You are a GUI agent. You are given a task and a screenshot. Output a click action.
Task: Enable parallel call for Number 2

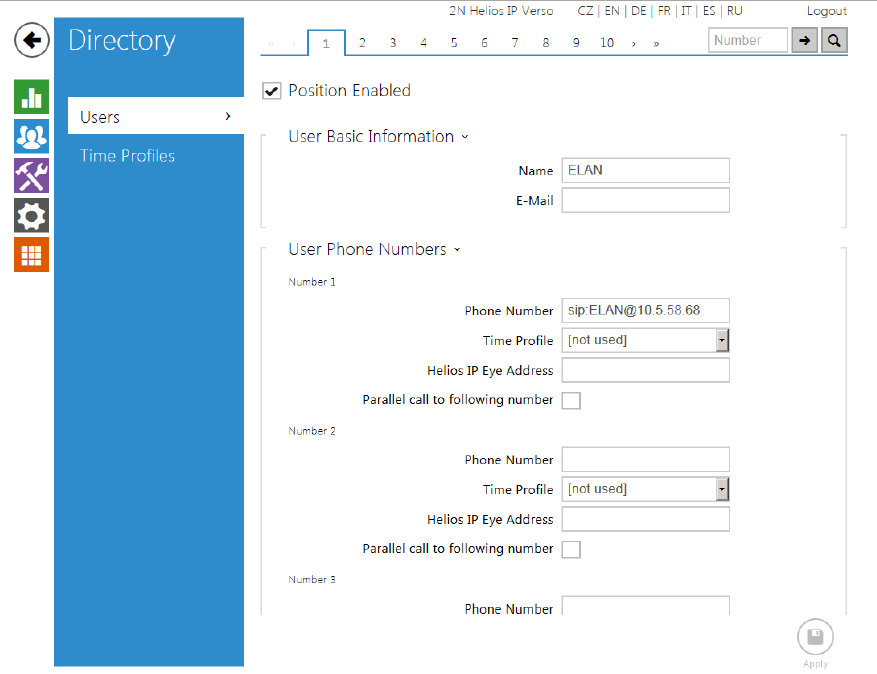[x=571, y=550]
